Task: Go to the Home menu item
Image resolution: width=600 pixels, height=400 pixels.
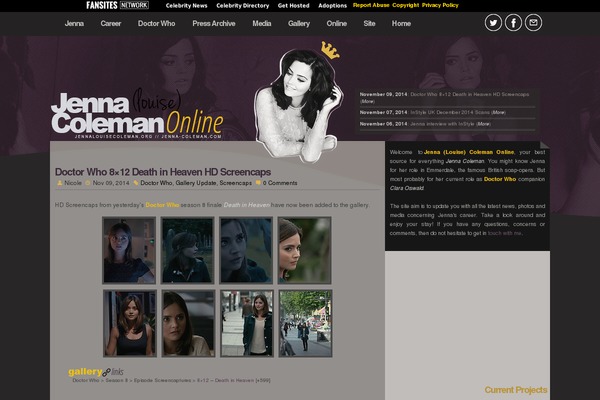Action: [401, 23]
